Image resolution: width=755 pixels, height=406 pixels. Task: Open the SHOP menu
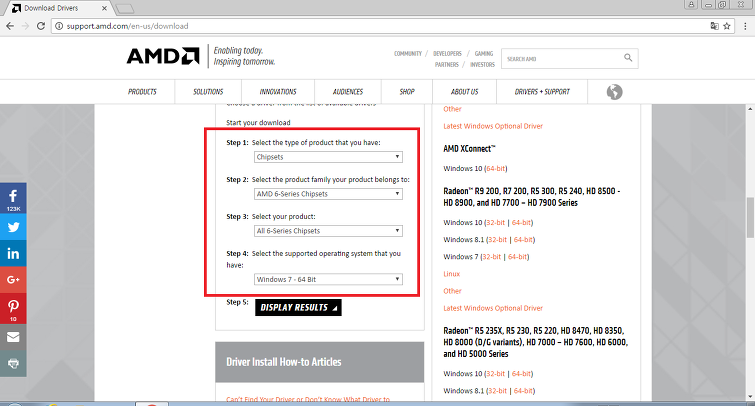[407, 92]
